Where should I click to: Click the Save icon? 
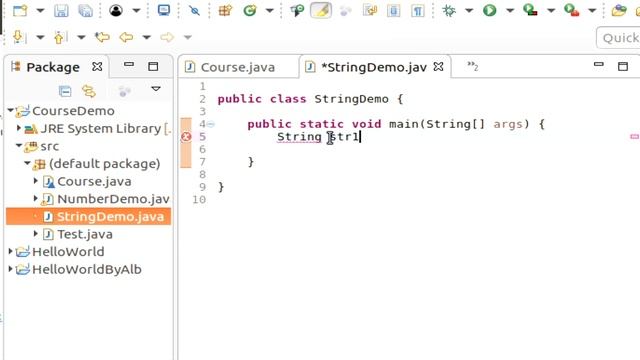(61, 10)
